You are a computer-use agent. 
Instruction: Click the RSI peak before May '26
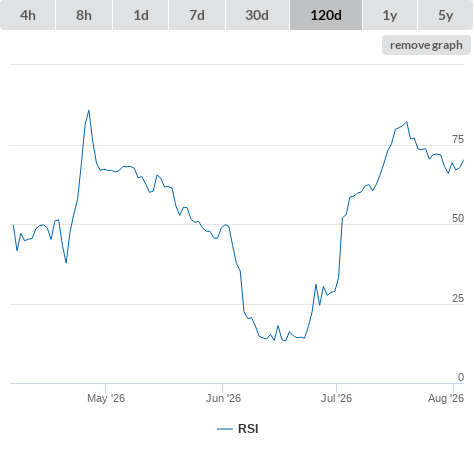(89, 111)
